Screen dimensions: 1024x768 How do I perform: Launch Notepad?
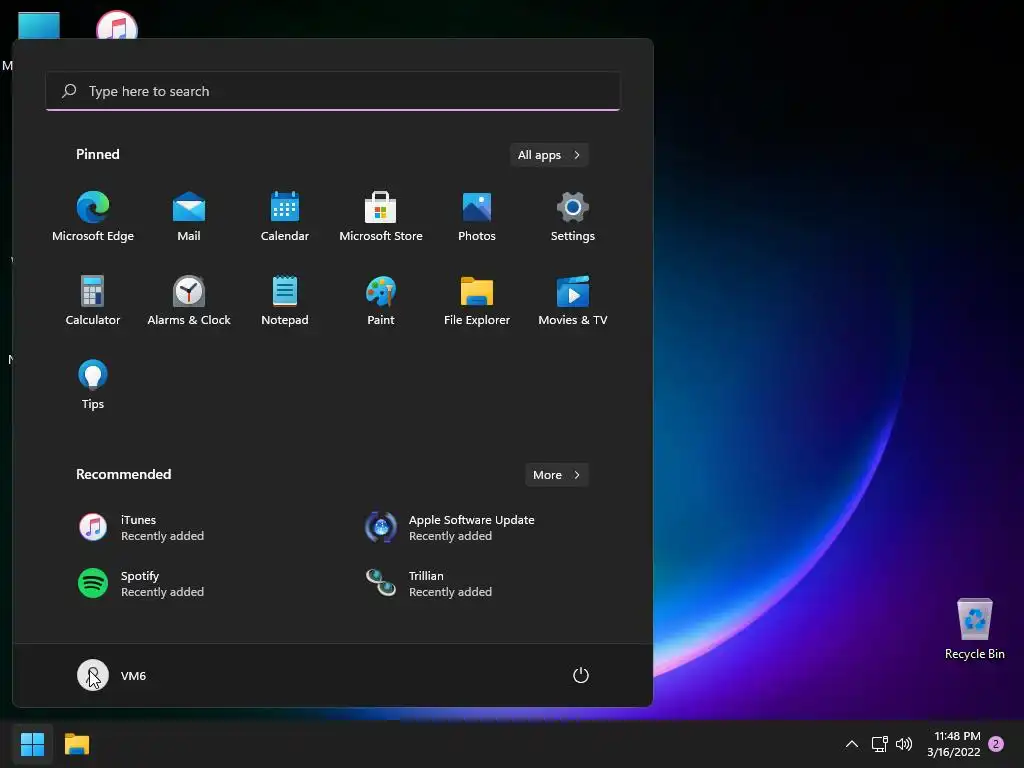pos(285,300)
